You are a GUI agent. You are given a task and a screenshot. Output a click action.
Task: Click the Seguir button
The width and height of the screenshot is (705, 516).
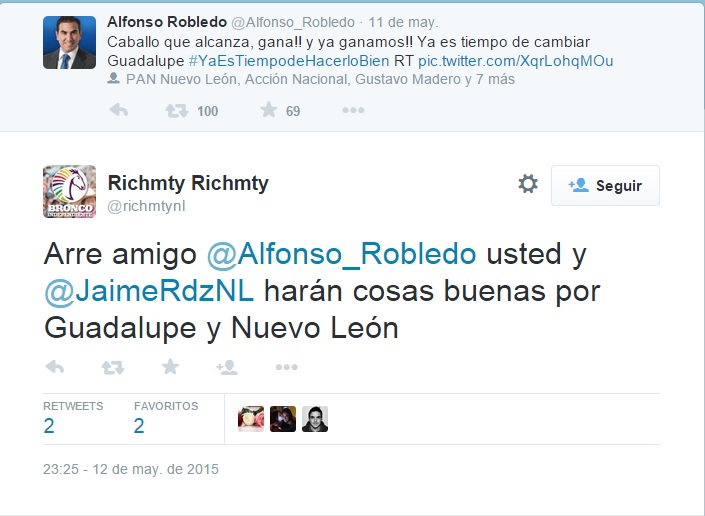[x=605, y=185]
